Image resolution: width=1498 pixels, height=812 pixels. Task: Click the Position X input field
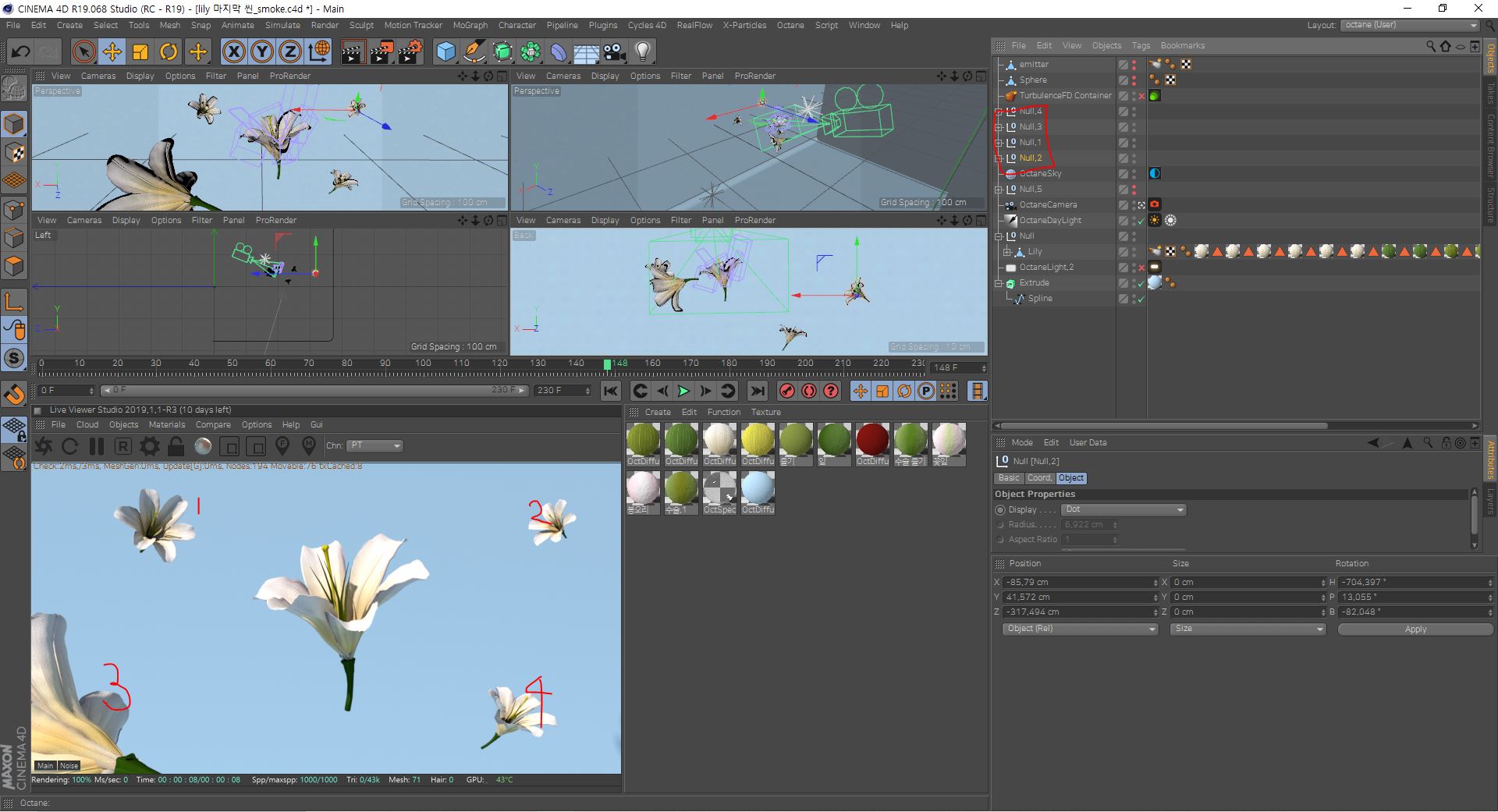[1080, 583]
